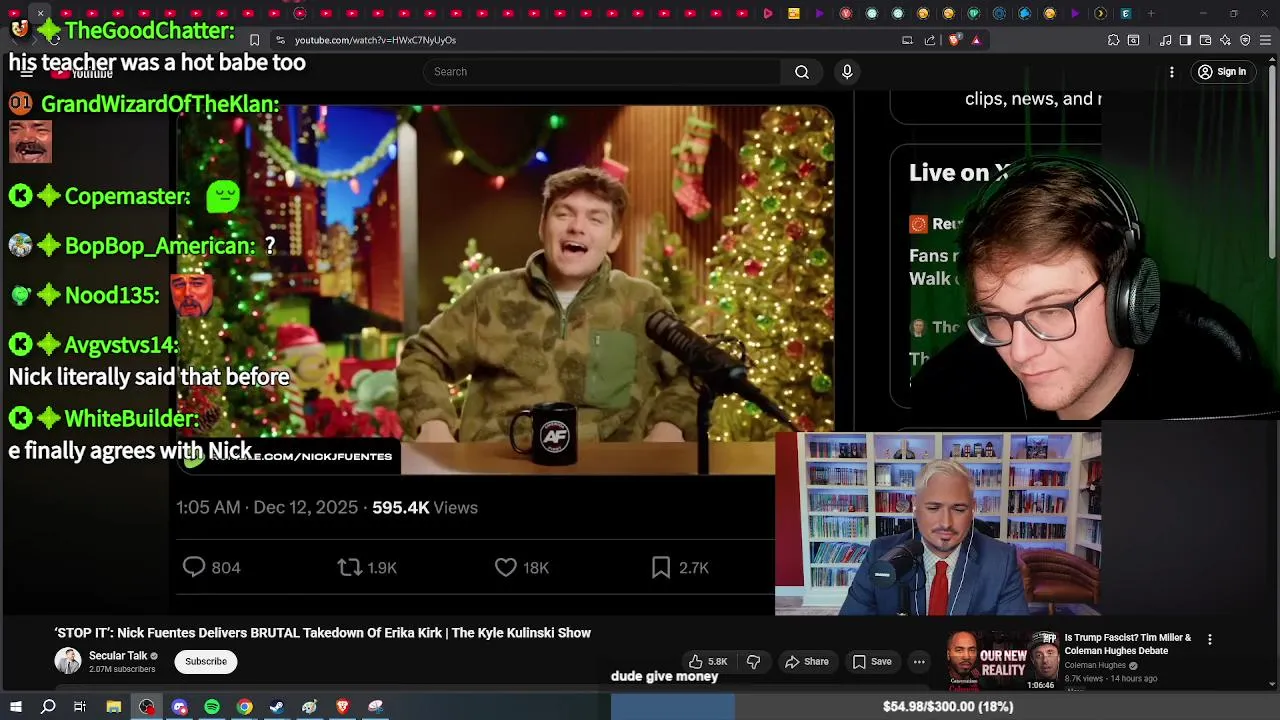Click the '595.4K Views' text on tweet
The height and width of the screenshot is (720, 1280).
[425, 507]
